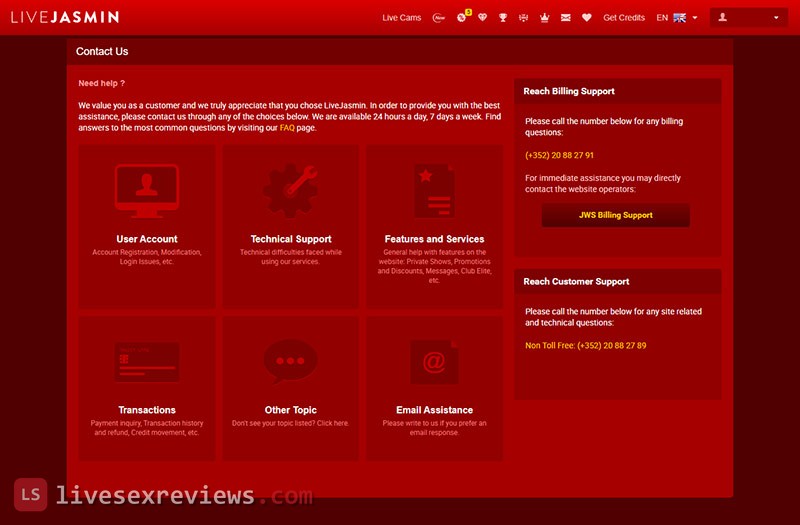Click the New badge icon in header
This screenshot has width=800, height=525.
pyautogui.click(x=439, y=18)
